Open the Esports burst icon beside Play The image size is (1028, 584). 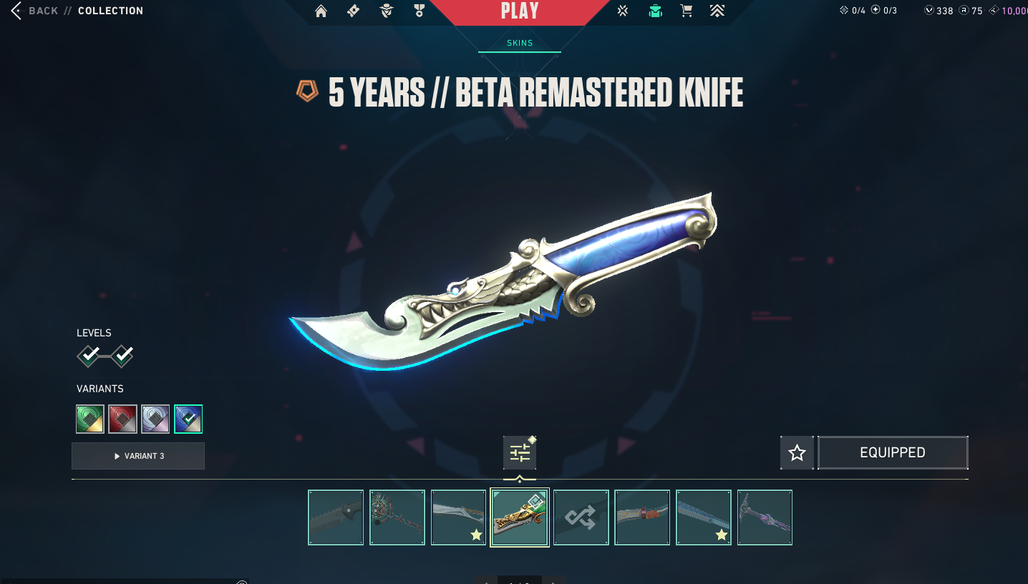point(623,10)
